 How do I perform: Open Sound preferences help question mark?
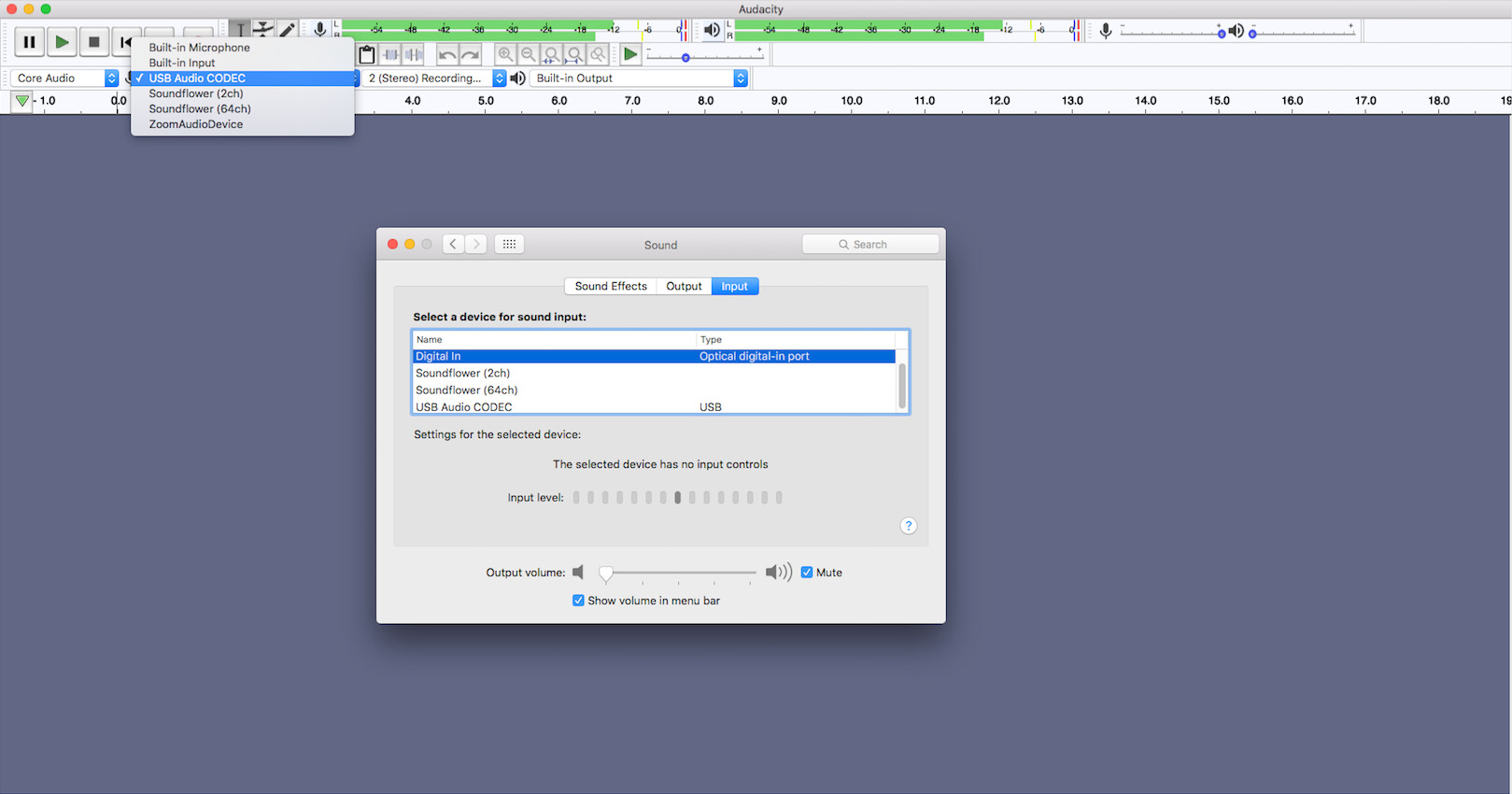[x=909, y=526]
